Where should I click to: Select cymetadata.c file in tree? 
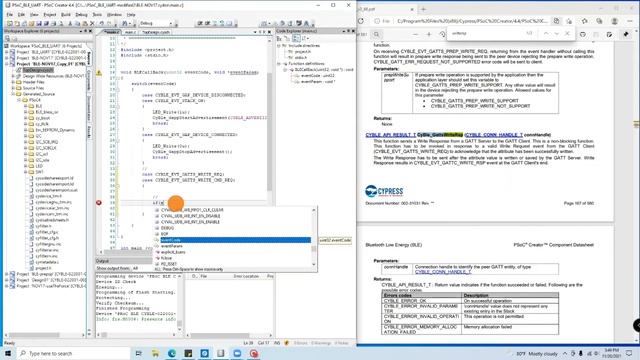(x=47, y=262)
